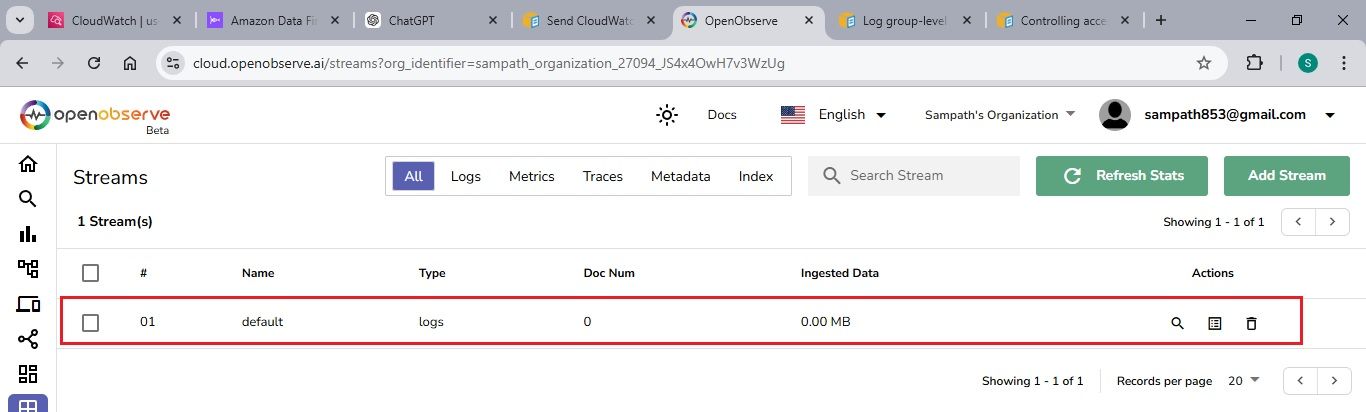Focus the Search Stream input field
Viewport: 1366px width, 412px height.
[927, 176]
